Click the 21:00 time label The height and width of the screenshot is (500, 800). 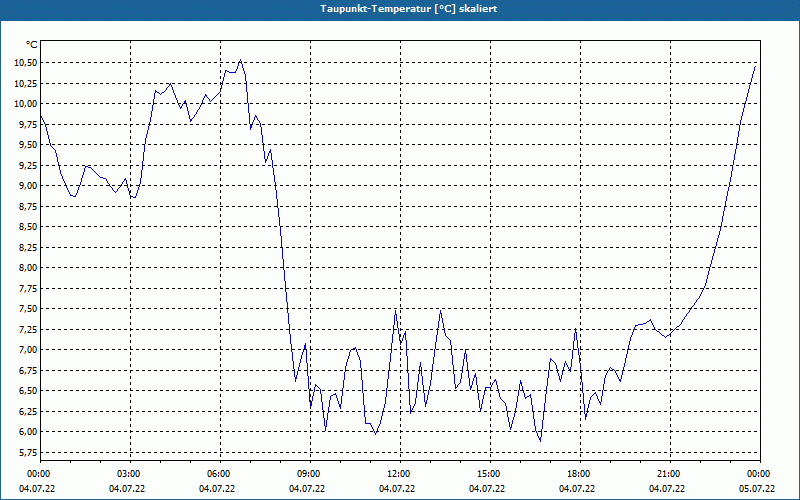(670, 474)
